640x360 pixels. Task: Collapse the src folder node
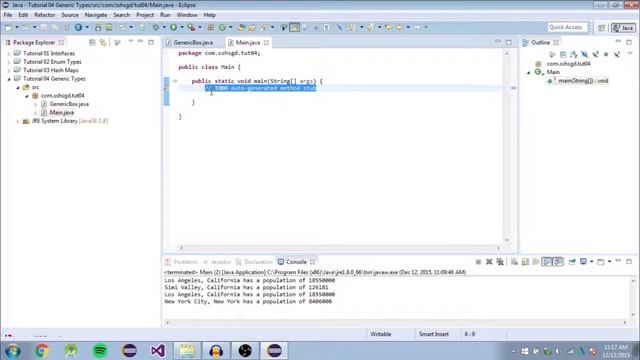(18, 87)
